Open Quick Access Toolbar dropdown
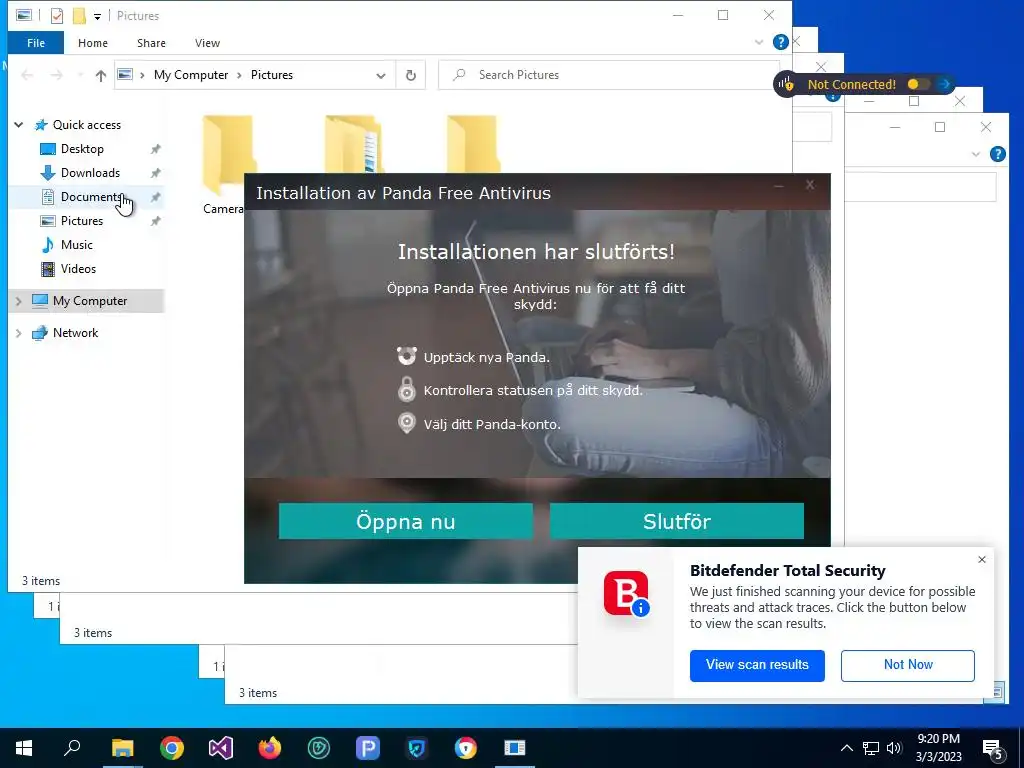Image resolution: width=1024 pixels, height=768 pixels. pyautogui.click(x=97, y=16)
